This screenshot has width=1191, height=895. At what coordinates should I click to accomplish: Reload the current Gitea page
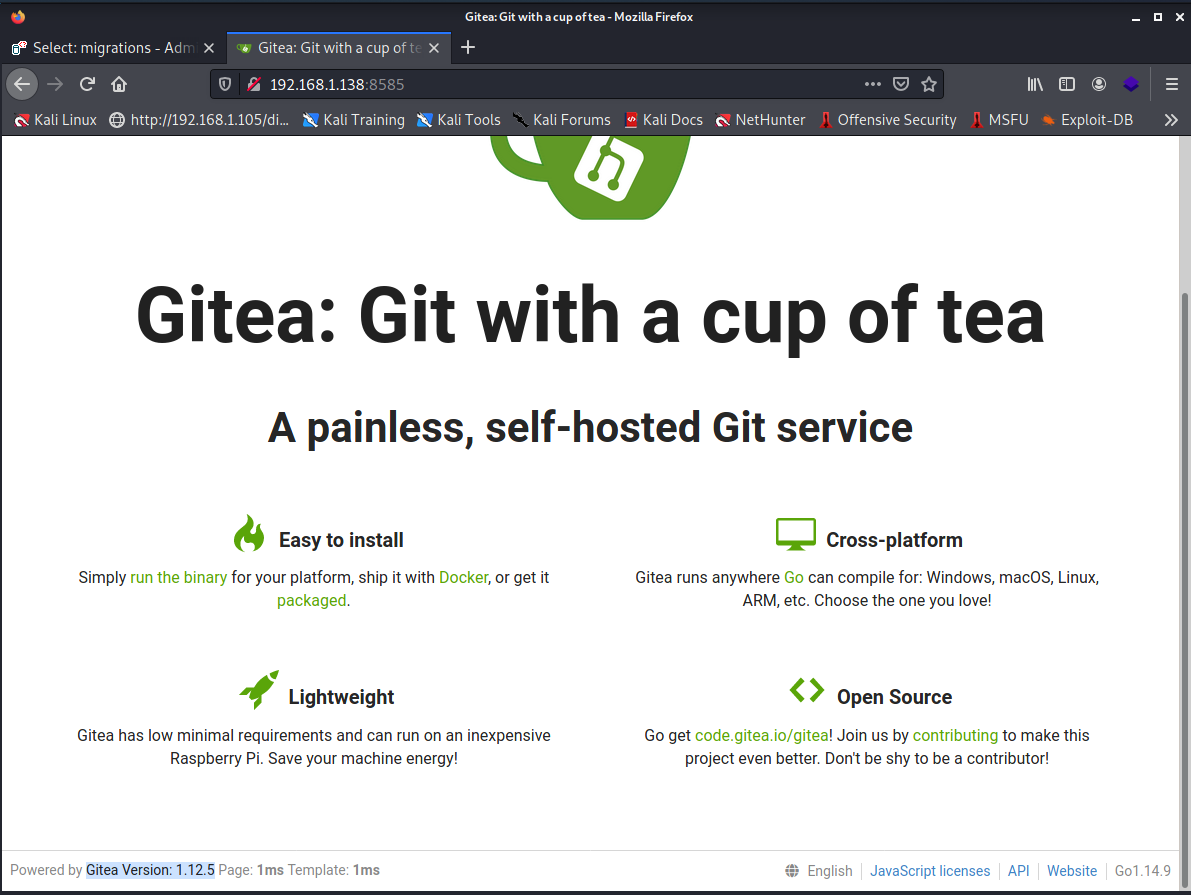click(87, 84)
